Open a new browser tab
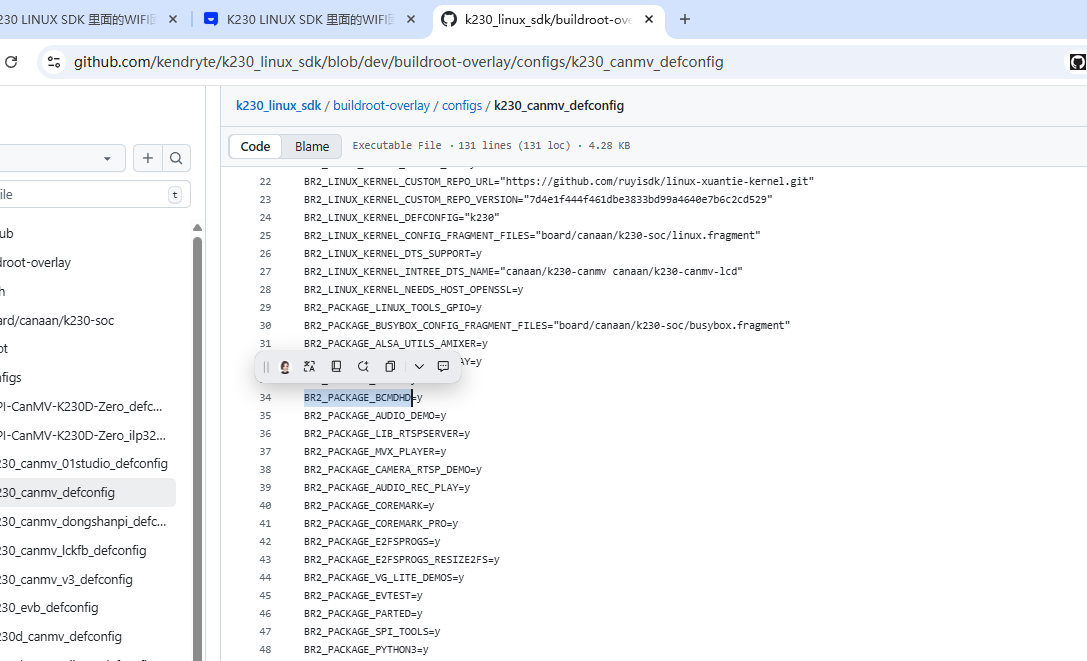Viewport: 1087px width, 661px height. click(x=685, y=19)
